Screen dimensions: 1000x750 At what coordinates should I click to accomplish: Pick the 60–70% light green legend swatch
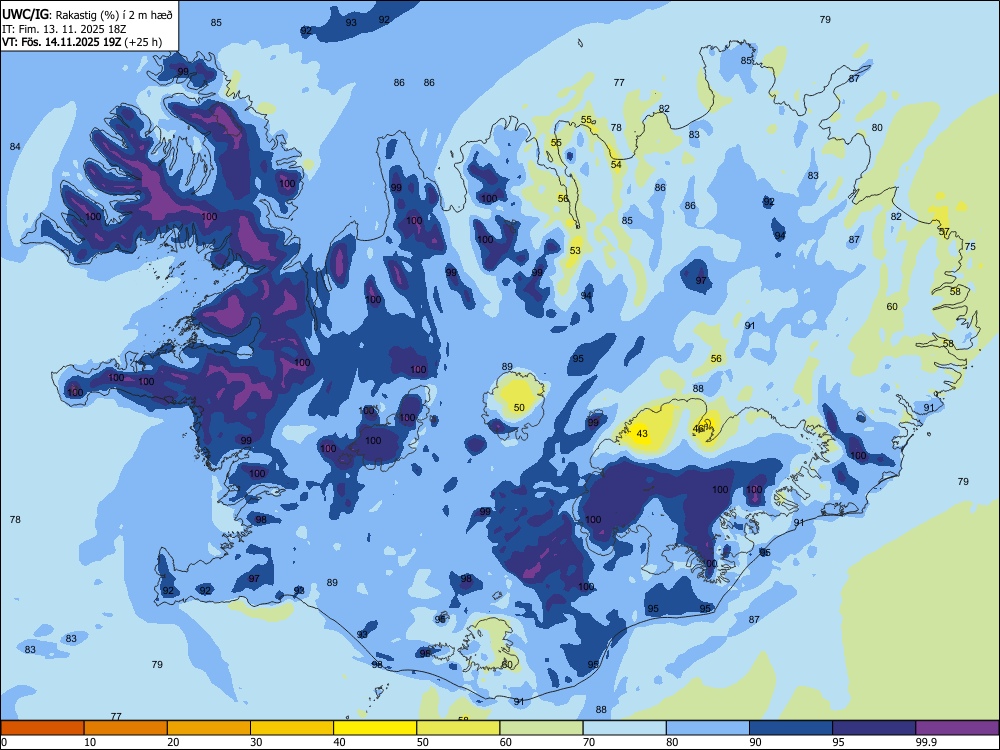541,728
